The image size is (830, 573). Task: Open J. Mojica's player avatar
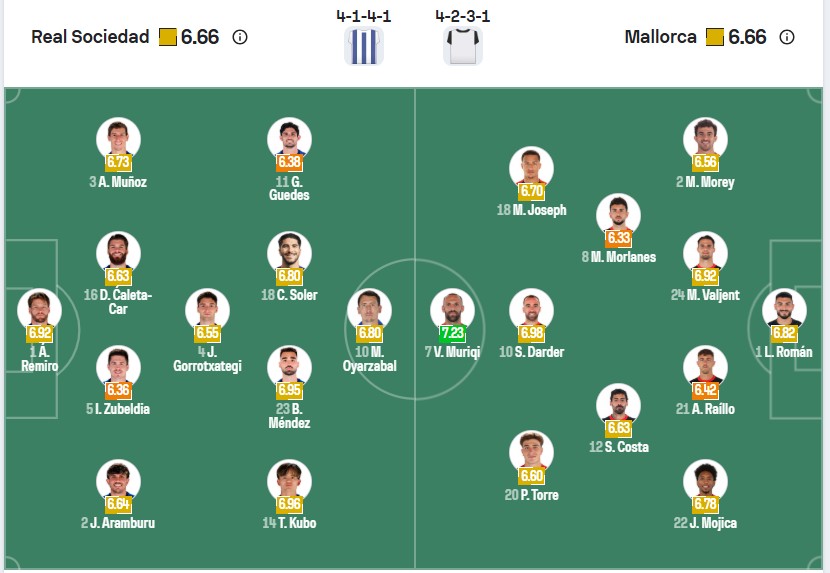pos(705,481)
